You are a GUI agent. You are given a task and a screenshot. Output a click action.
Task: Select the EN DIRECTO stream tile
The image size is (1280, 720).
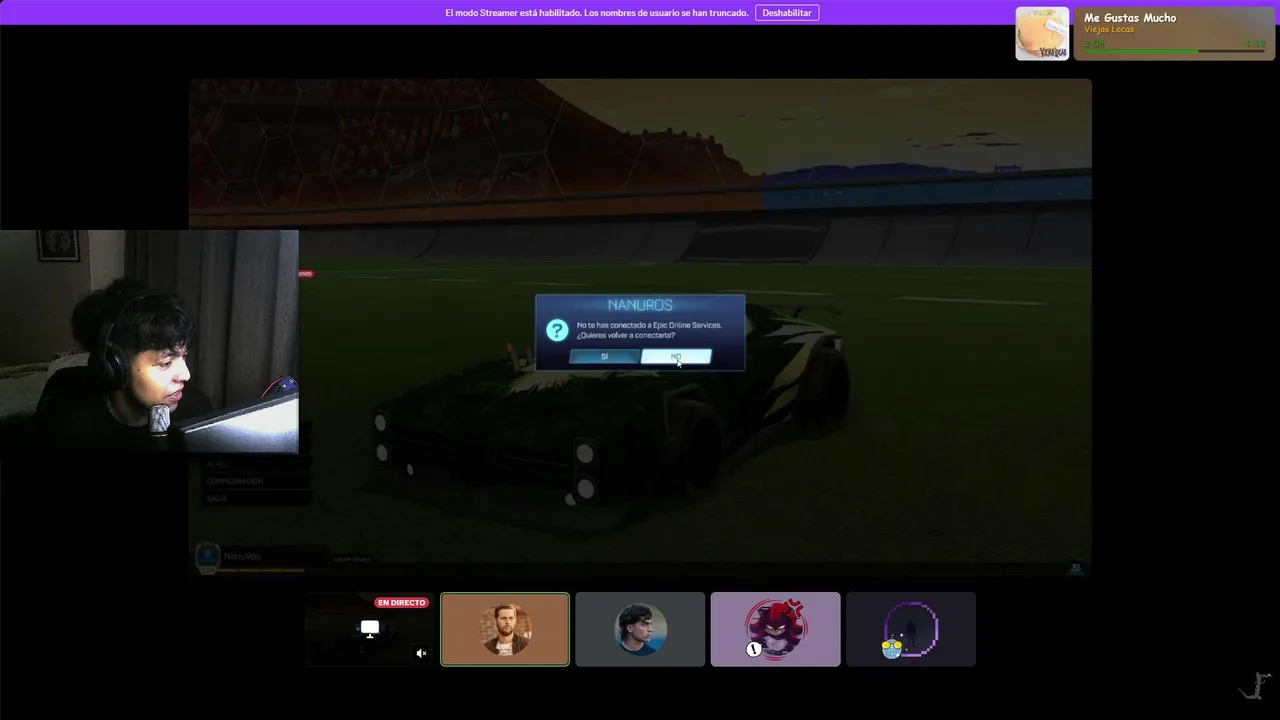370,629
